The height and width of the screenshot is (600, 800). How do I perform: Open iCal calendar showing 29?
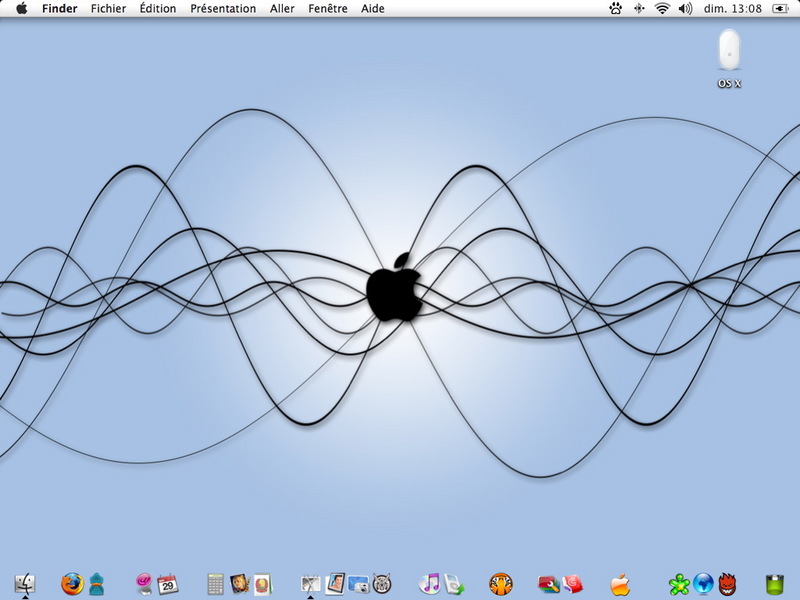167,584
